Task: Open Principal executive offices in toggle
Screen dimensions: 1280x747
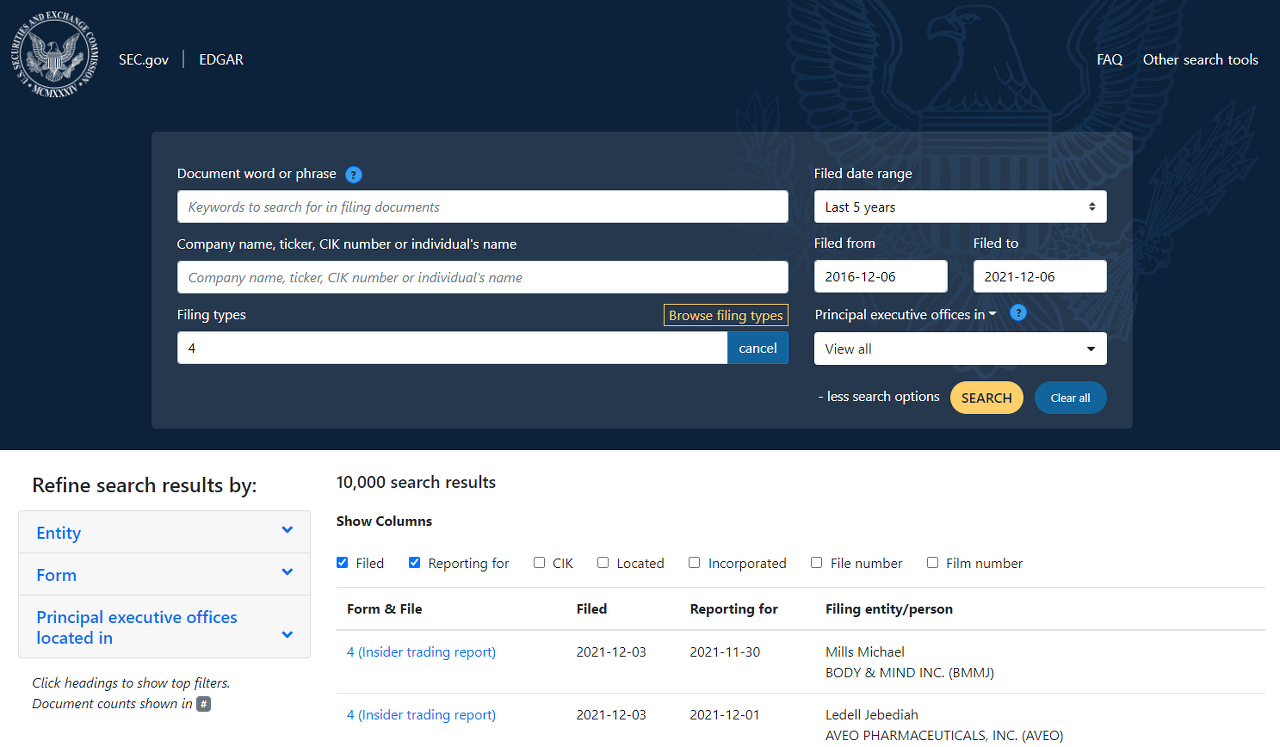Action: coord(906,314)
